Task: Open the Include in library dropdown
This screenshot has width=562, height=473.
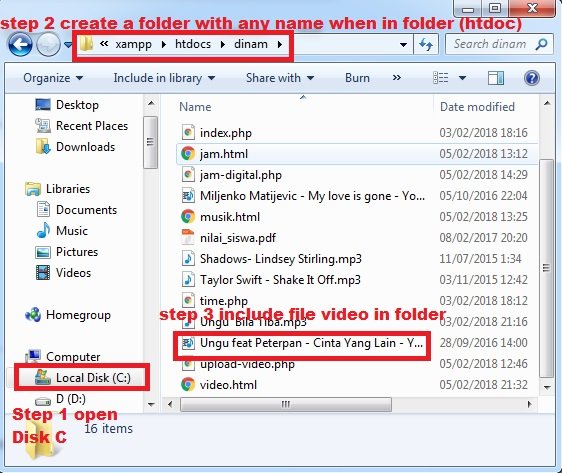Action: click(164, 78)
